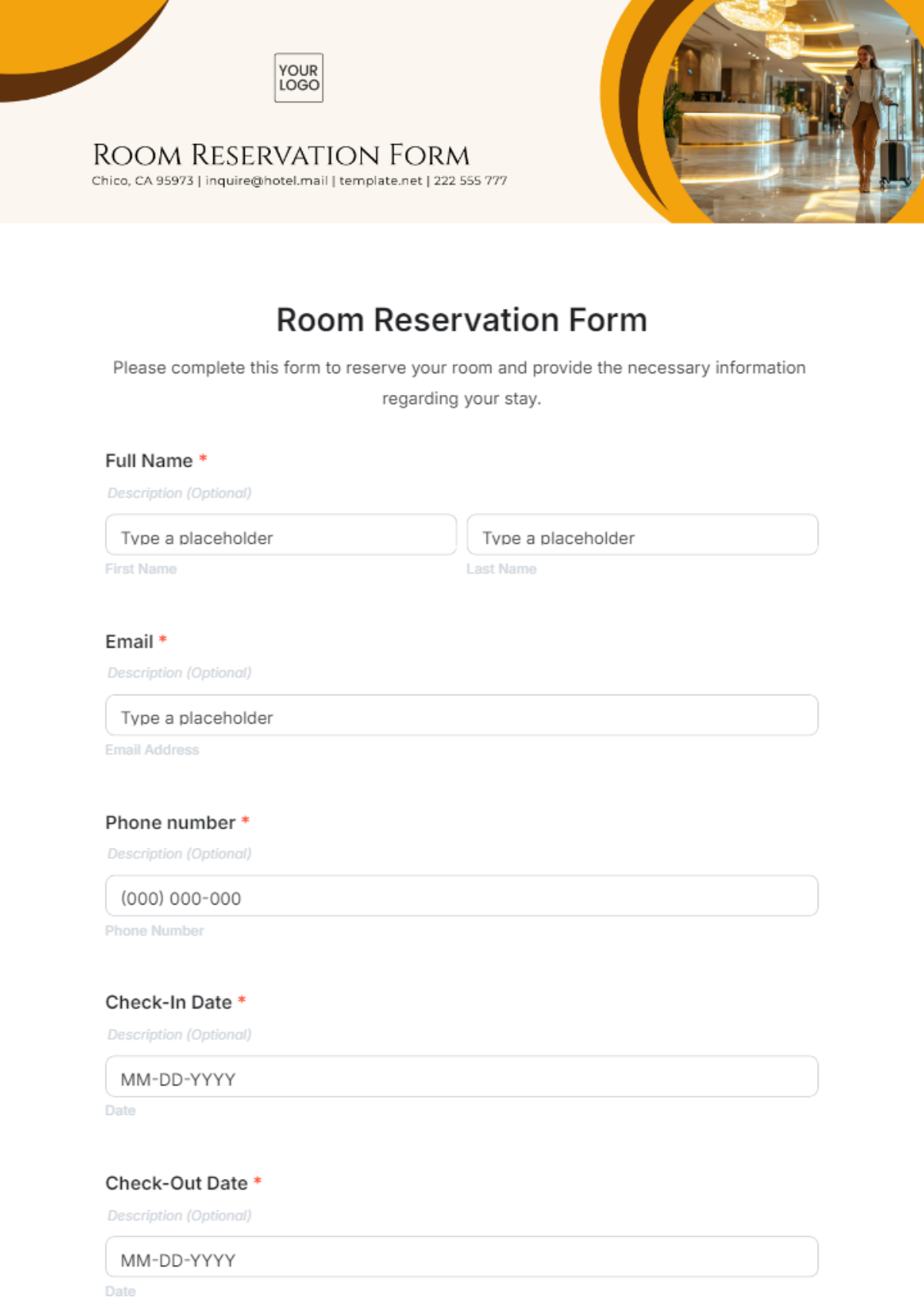Viewport: 924px width, 1309px height.
Task: Edit the description under Check-Out Date
Action: tap(179, 1216)
